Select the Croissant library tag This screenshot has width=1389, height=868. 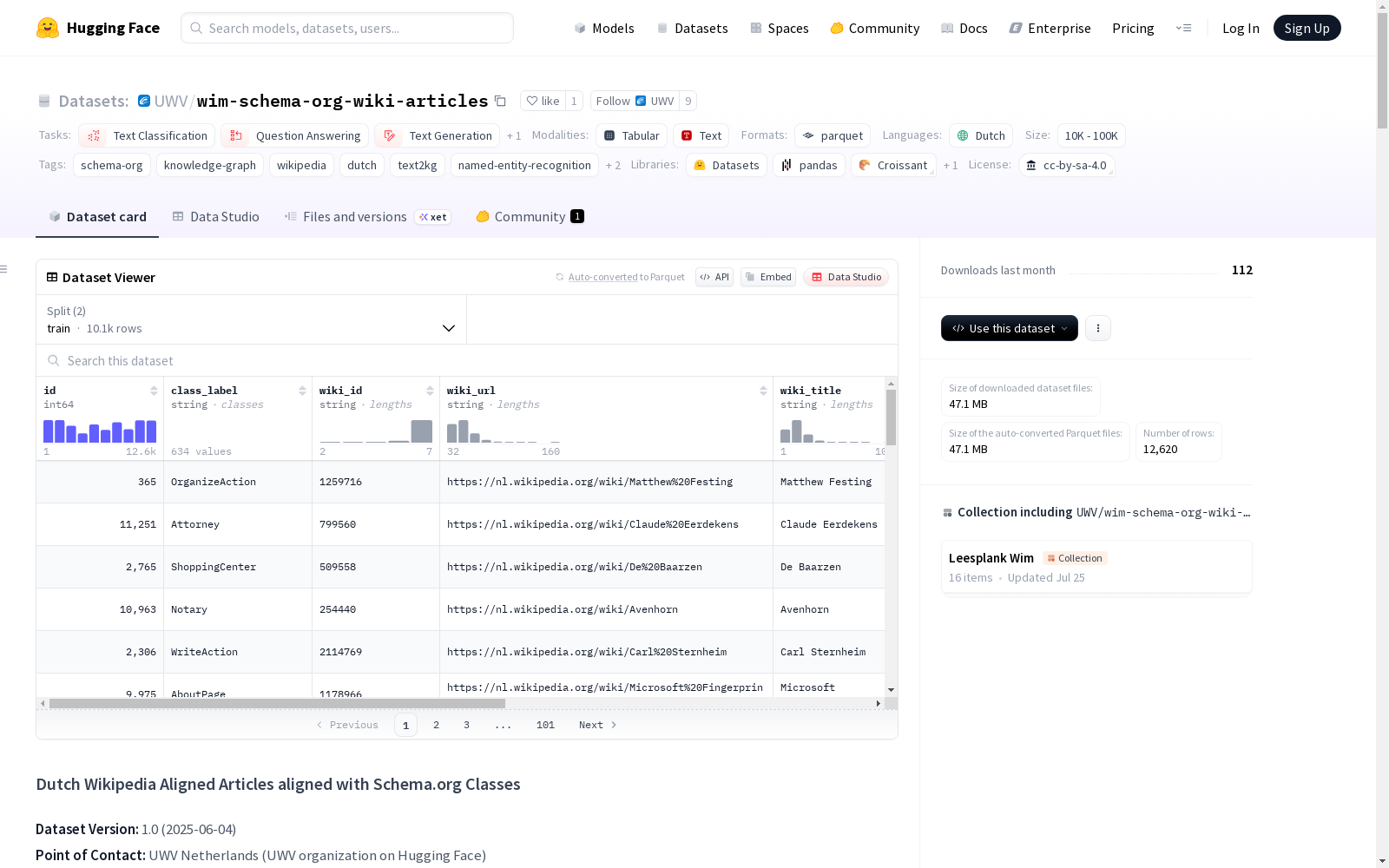pos(893,165)
